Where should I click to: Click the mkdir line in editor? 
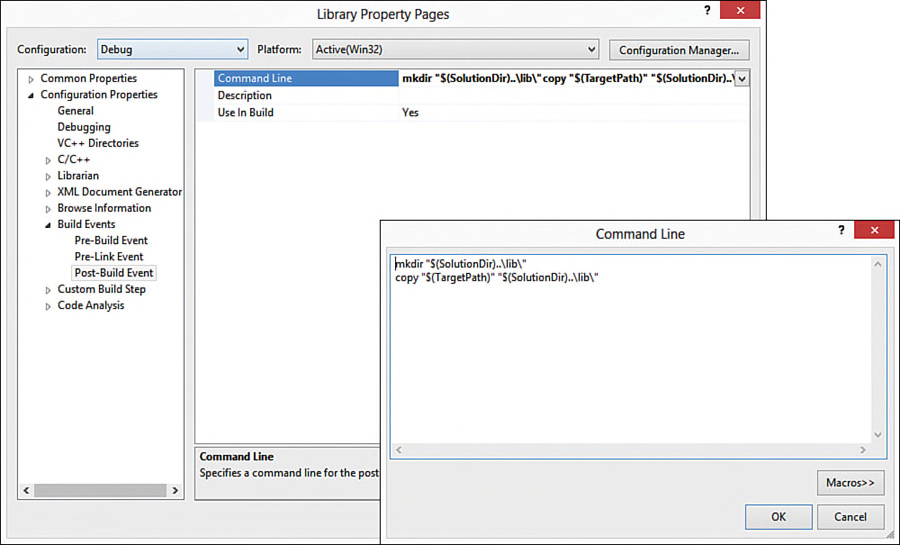[x=461, y=264]
